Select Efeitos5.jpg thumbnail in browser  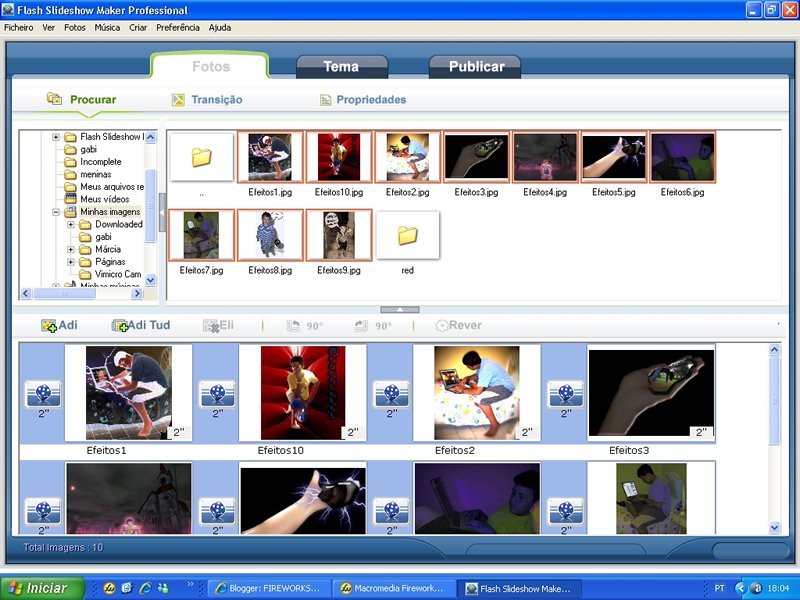(x=614, y=157)
